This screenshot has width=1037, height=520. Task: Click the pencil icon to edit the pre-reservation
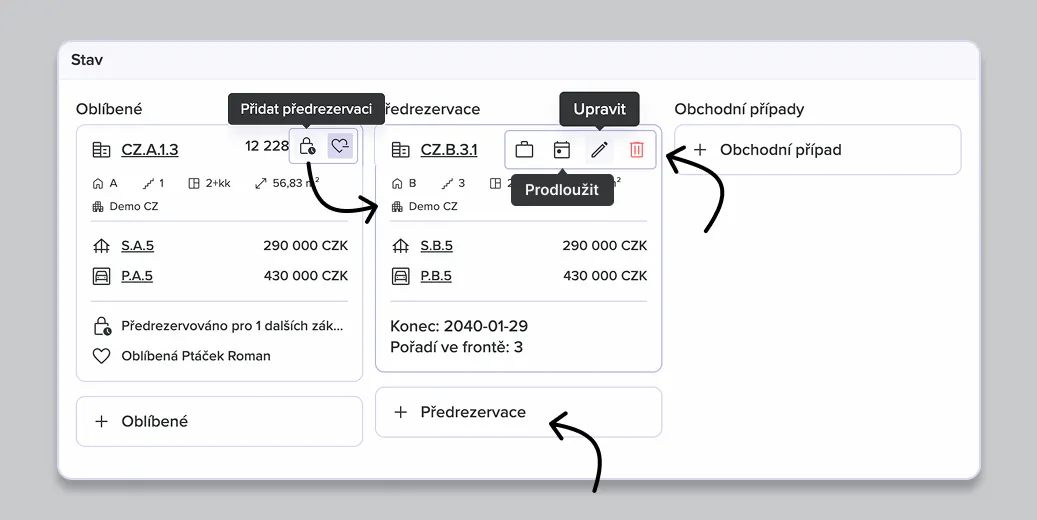pyautogui.click(x=599, y=150)
